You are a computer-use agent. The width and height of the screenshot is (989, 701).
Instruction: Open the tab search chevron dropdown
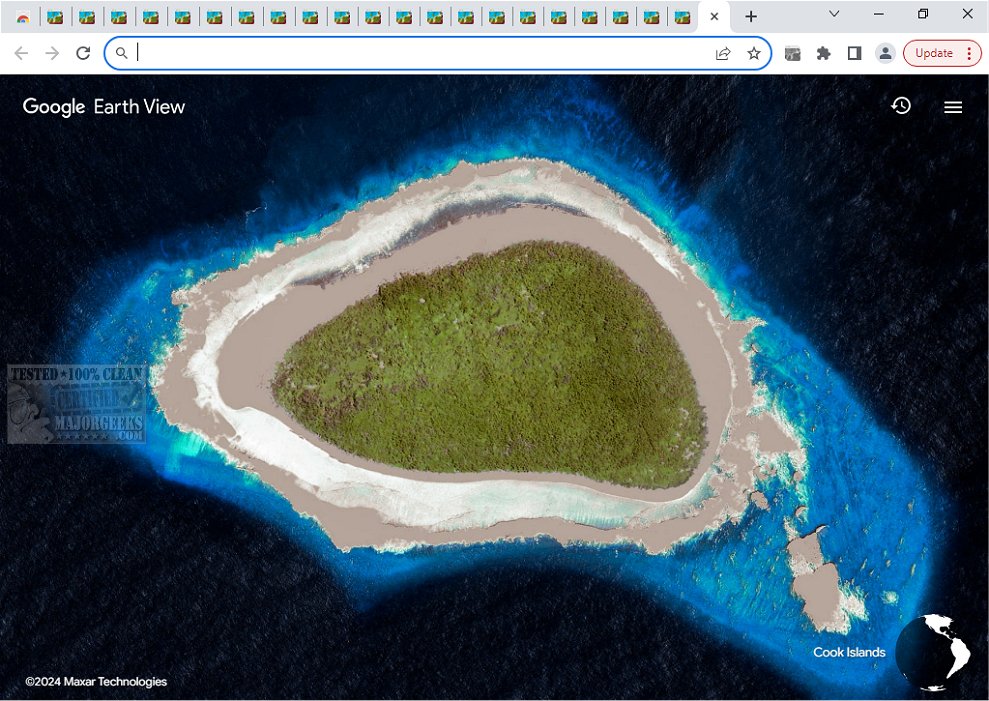pos(834,14)
